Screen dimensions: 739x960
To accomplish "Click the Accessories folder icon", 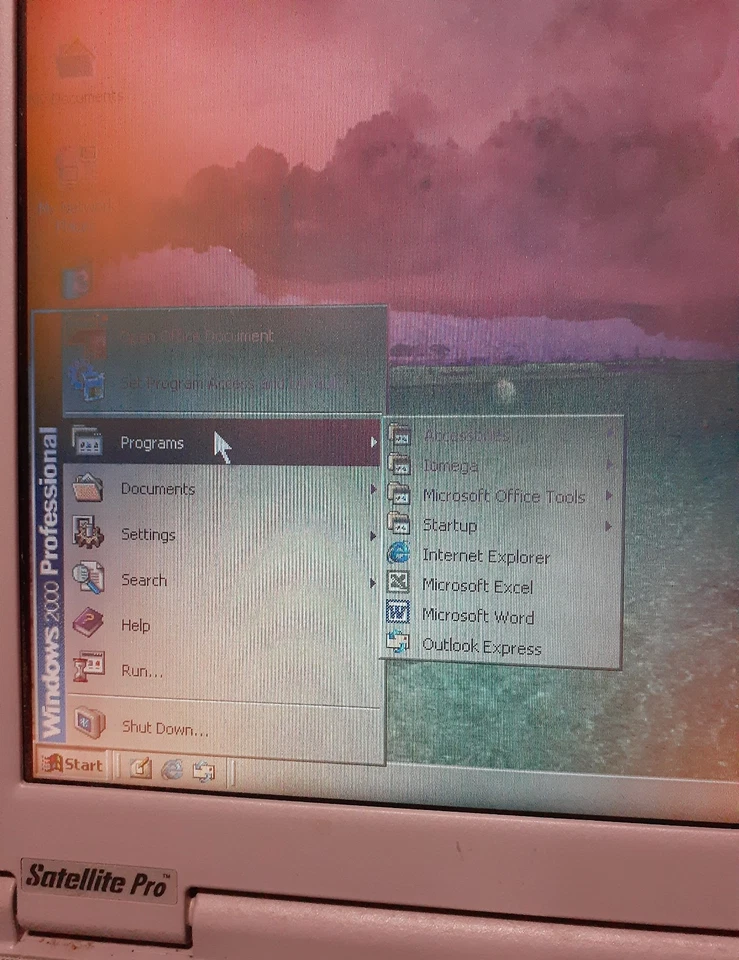I will click(399, 435).
